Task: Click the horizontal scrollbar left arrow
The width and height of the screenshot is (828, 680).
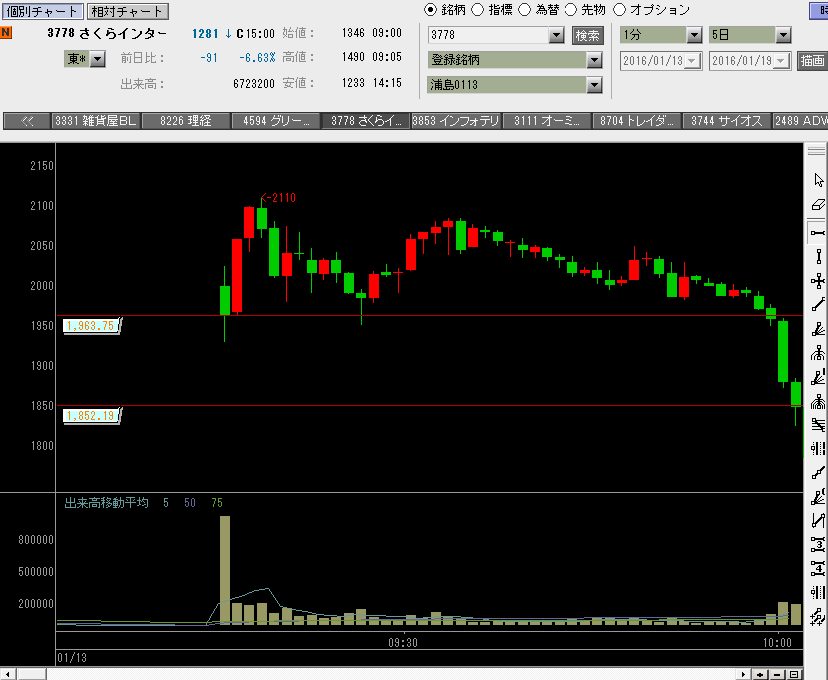Action: click(7, 674)
